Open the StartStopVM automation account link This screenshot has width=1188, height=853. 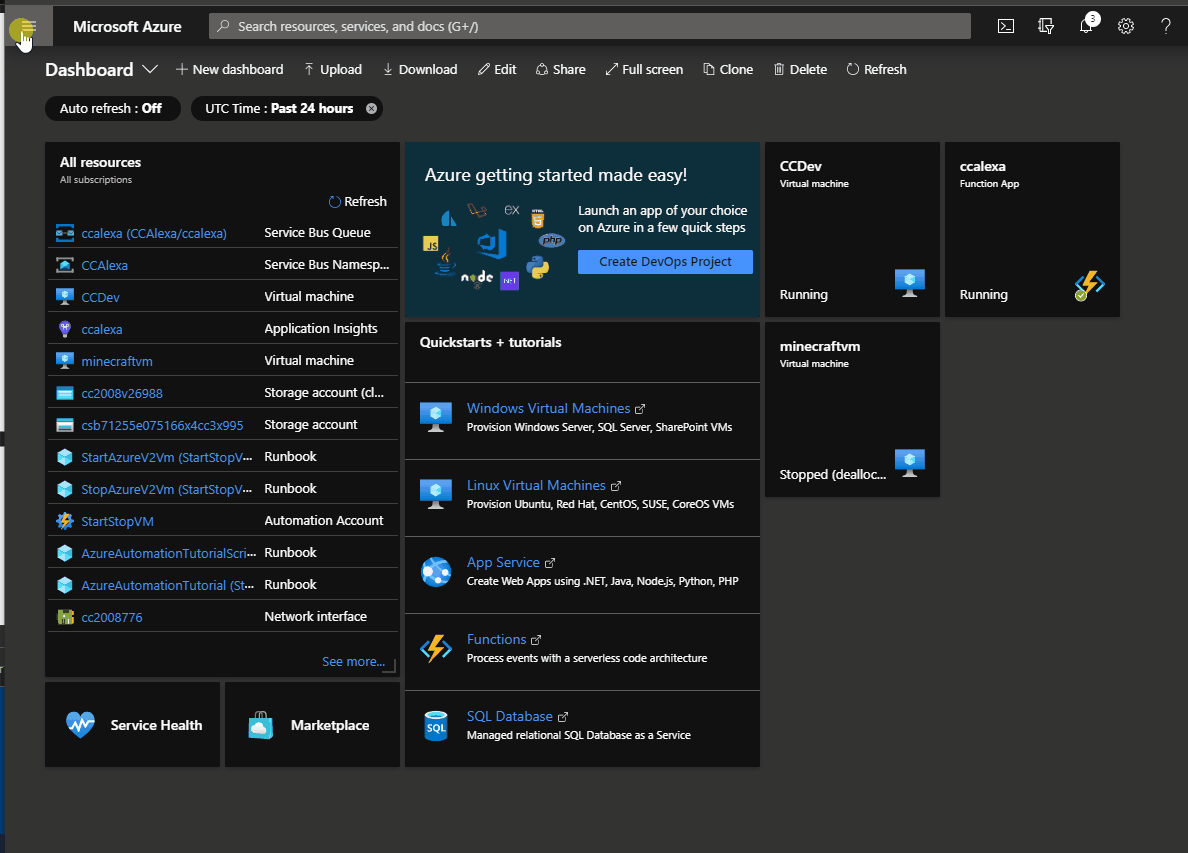(117, 521)
